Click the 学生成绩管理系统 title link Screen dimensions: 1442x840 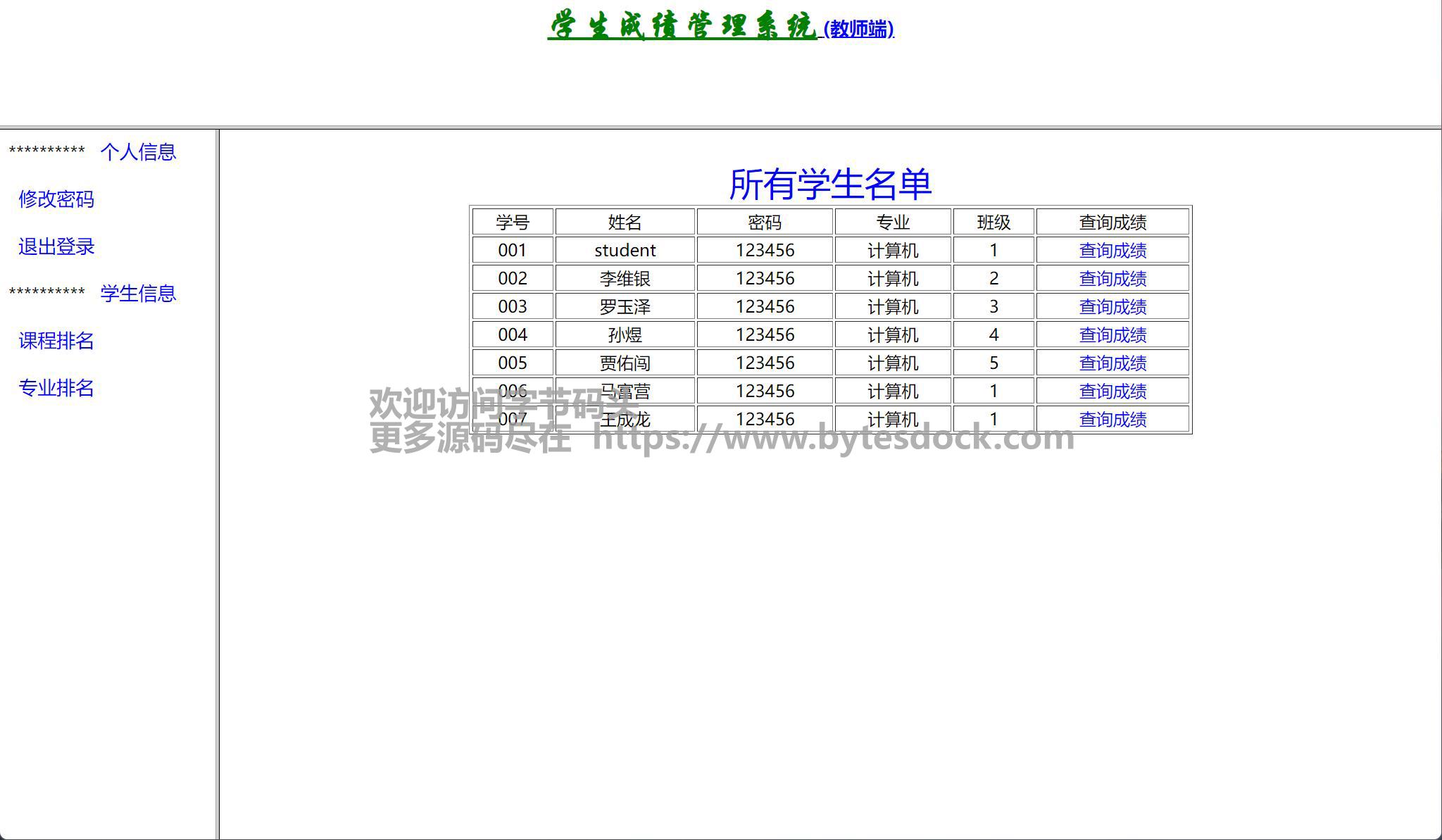coord(682,27)
